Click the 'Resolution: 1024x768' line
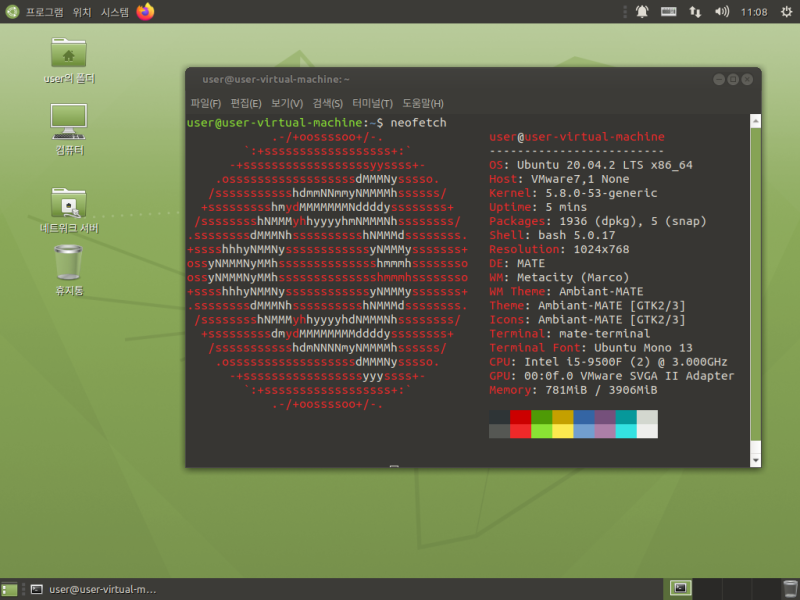800x600 pixels. (559, 249)
